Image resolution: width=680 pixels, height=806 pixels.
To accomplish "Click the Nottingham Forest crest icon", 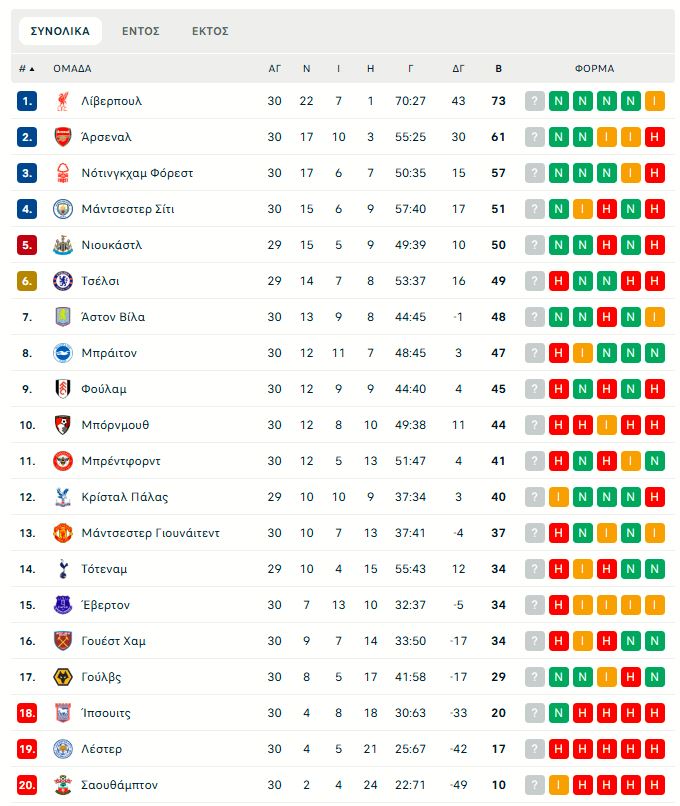I will (63, 173).
